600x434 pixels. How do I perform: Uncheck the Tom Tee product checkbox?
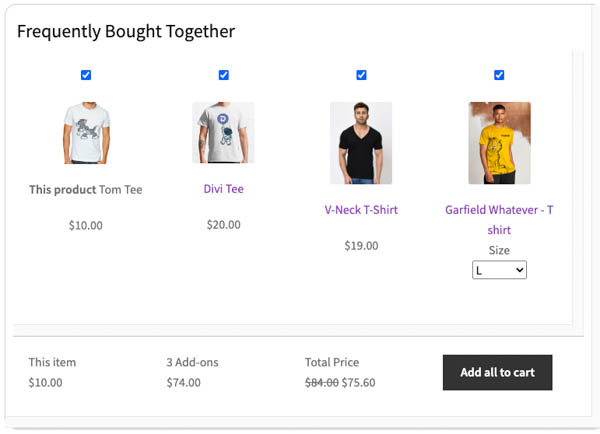tap(86, 75)
